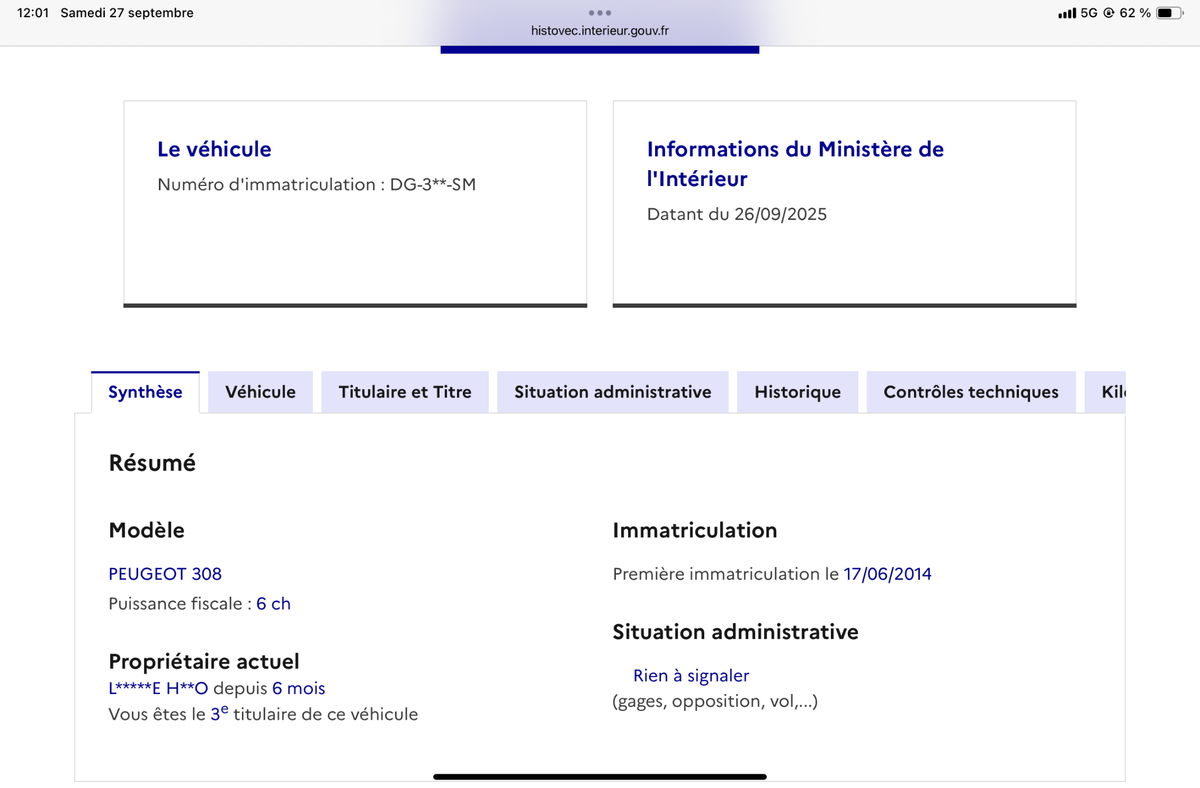Select the PEUGEOT 308 model text

[x=165, y=574]
